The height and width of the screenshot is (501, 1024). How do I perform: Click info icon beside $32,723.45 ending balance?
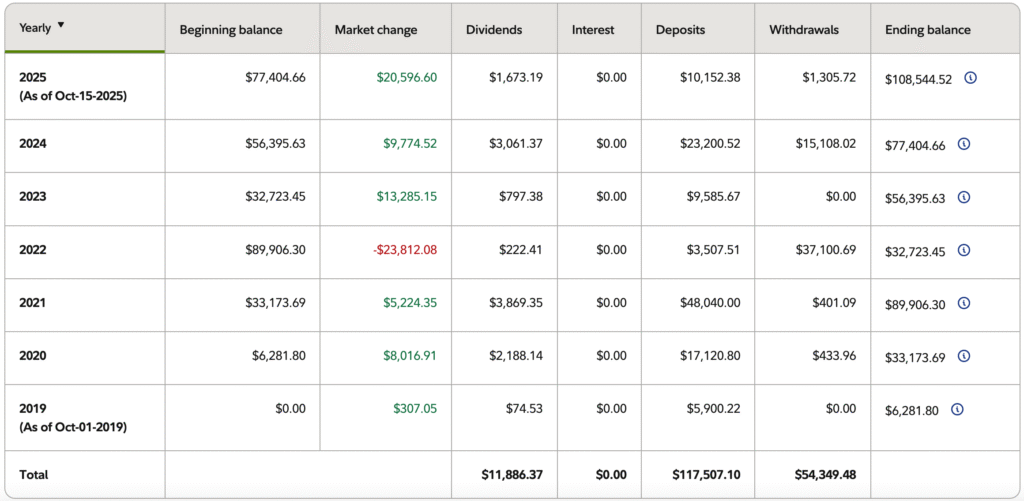964,250
